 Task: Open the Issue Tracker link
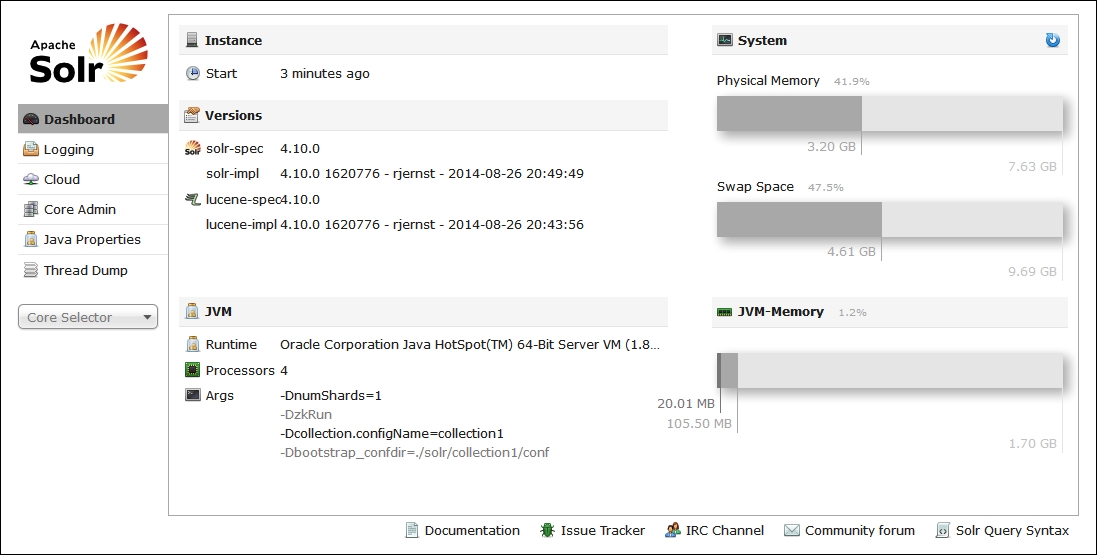coord(602,531)
